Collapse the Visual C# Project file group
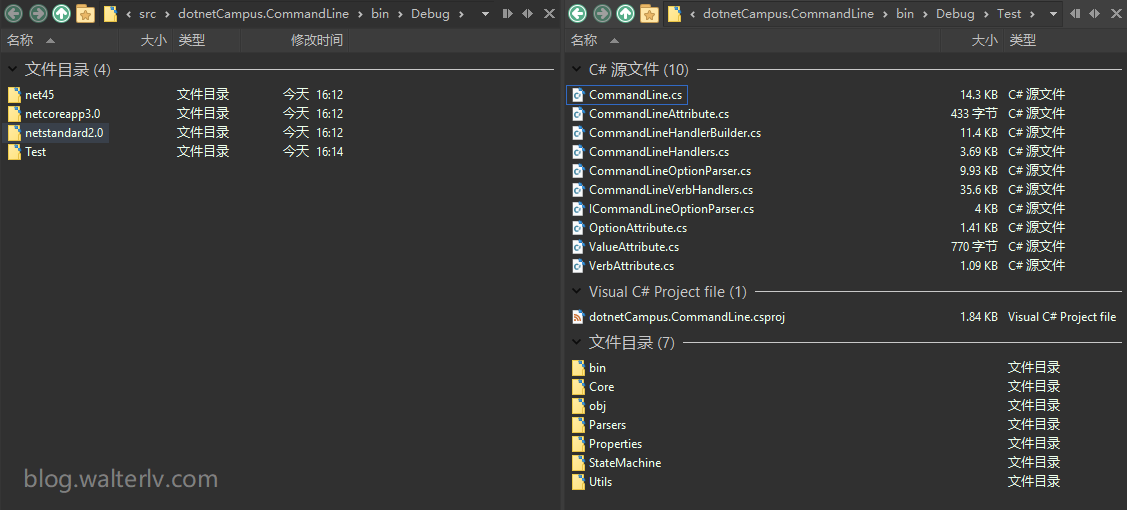The height and width of the screenshot is (510, 1127). tap(577, 292)
